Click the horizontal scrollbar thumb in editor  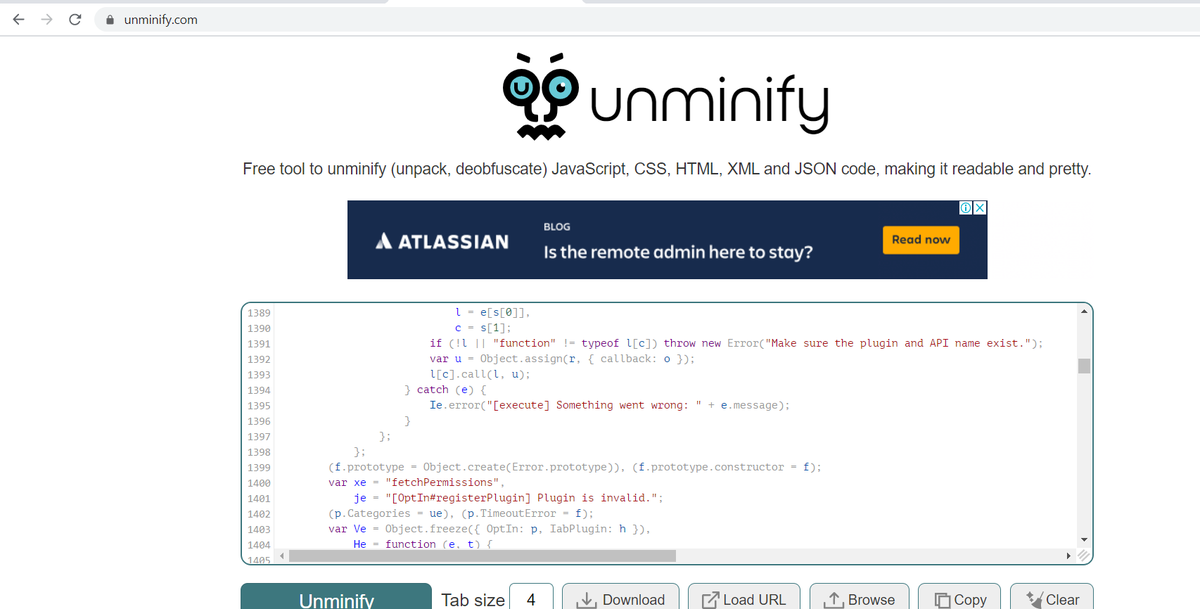click(x=482, y=555)
